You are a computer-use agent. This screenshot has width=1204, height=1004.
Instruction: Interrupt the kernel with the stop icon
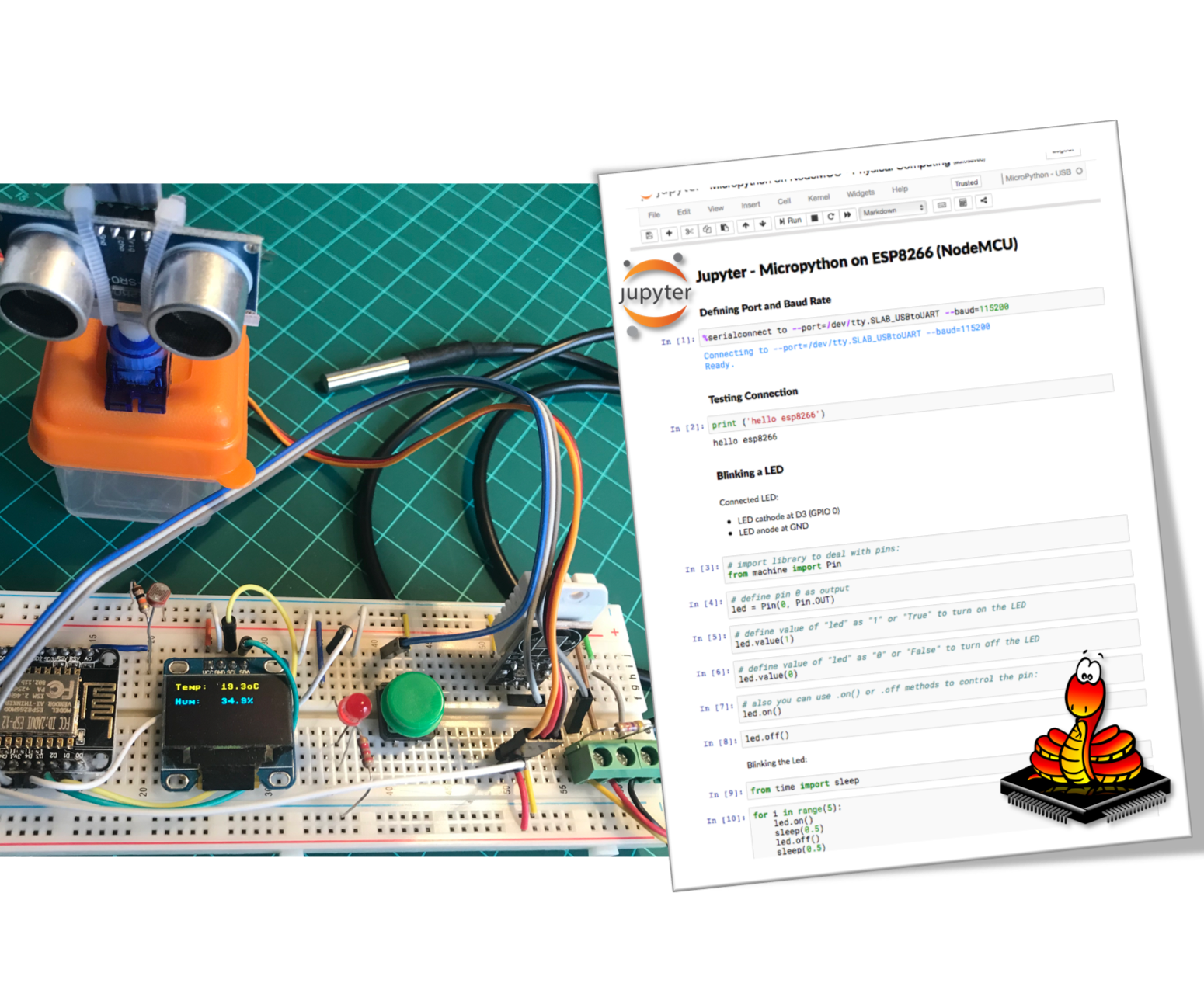click(814, 217)
